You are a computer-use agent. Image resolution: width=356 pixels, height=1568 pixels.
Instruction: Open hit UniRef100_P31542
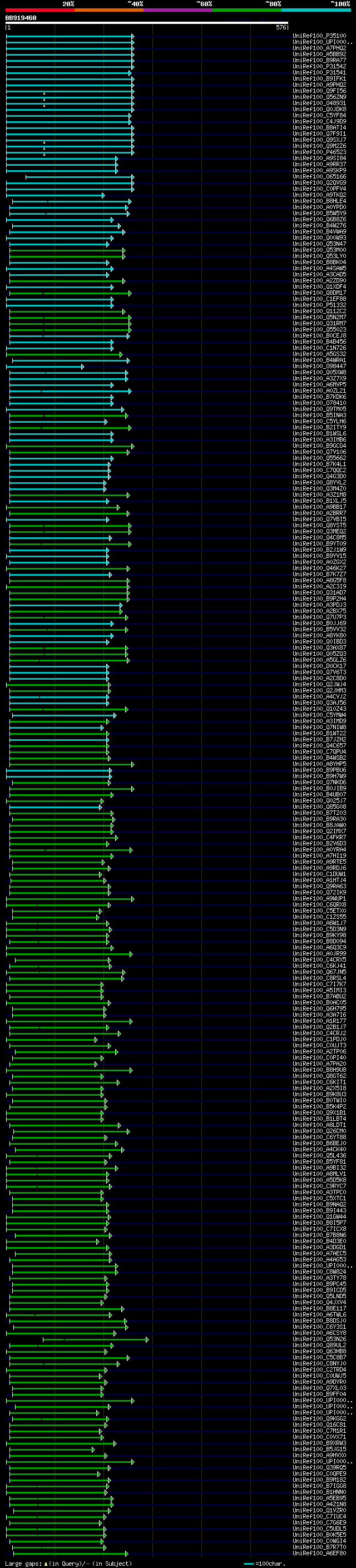click(x=319, y=66)
